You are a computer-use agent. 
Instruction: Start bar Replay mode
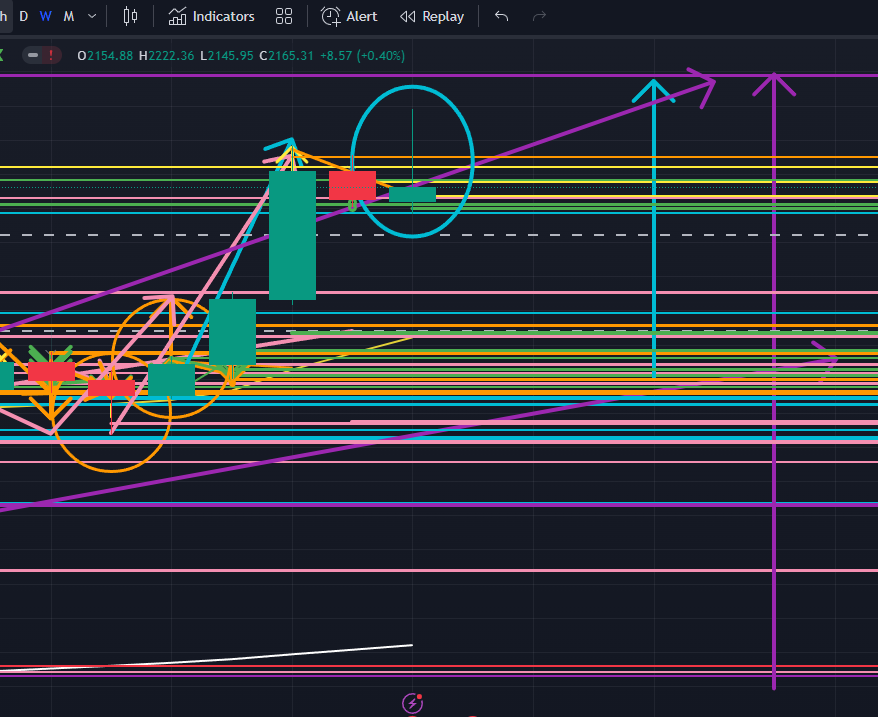432,16
